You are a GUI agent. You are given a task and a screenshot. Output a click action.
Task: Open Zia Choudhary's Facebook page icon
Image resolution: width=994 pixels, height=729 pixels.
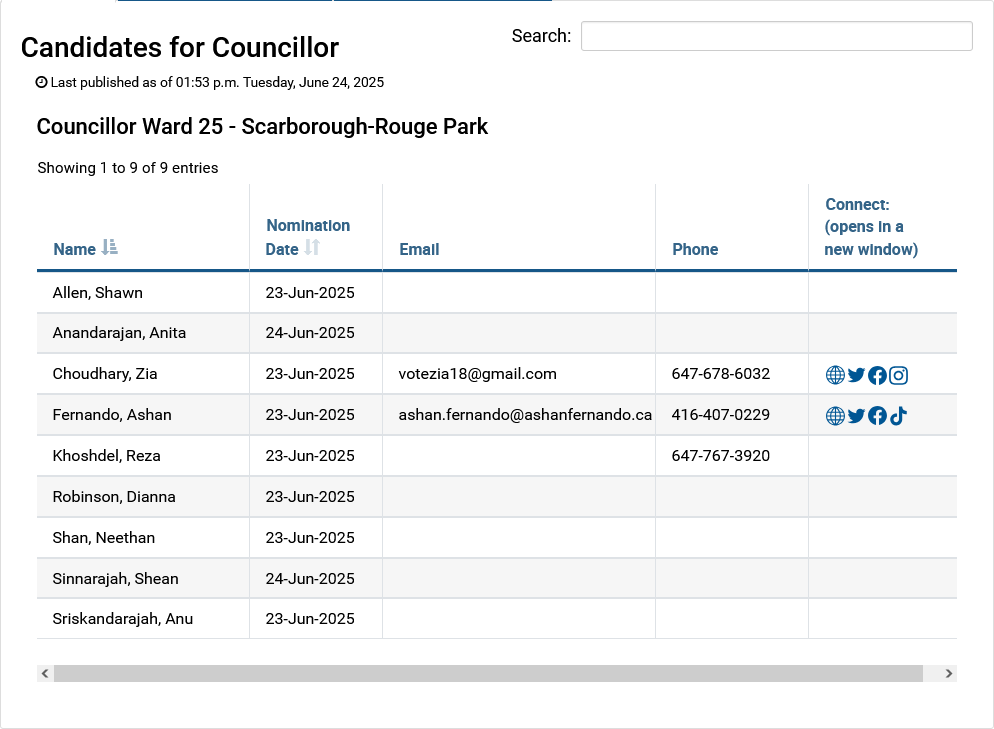coord(877,375)
